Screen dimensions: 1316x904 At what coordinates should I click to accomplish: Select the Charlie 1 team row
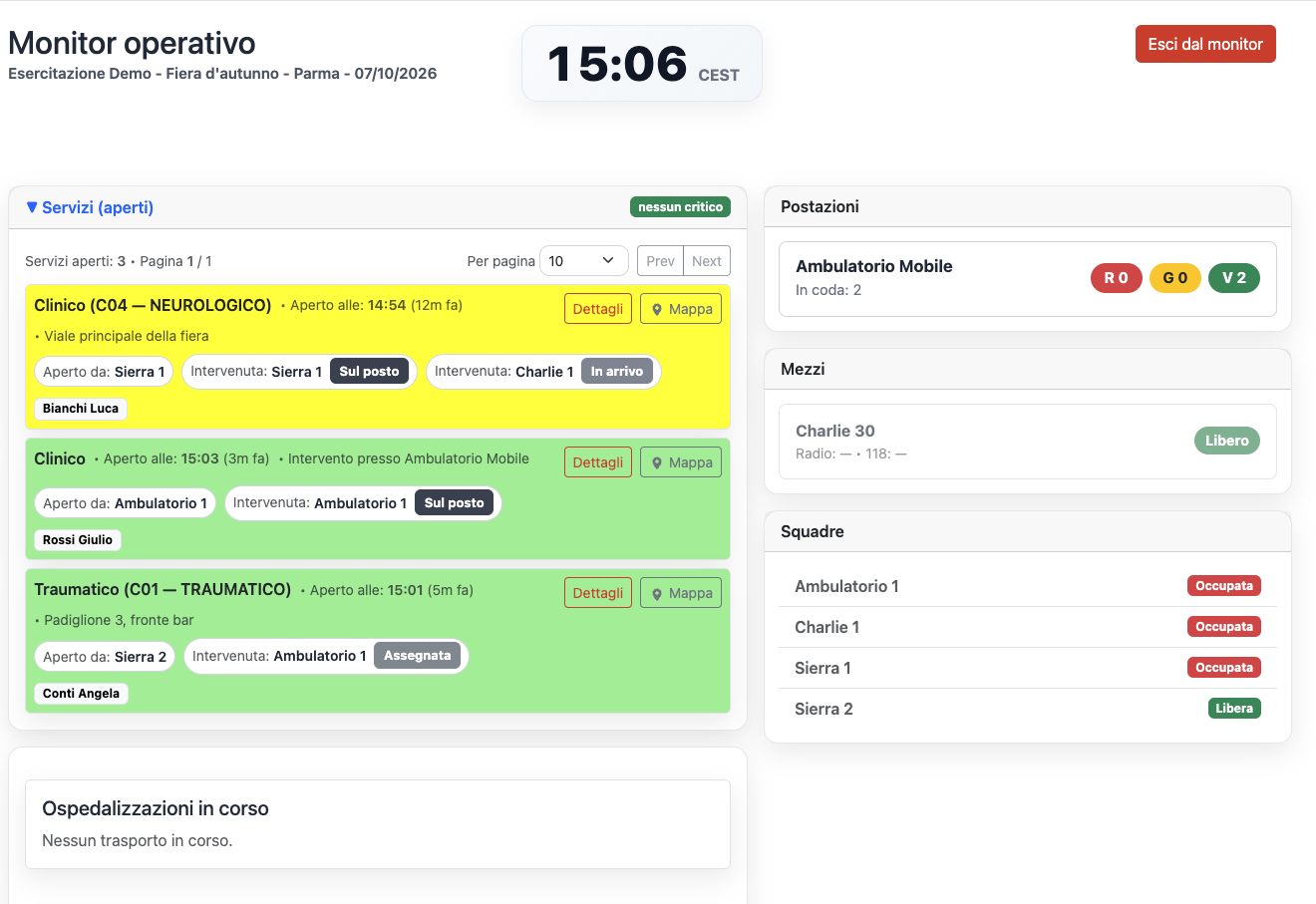1028,627
